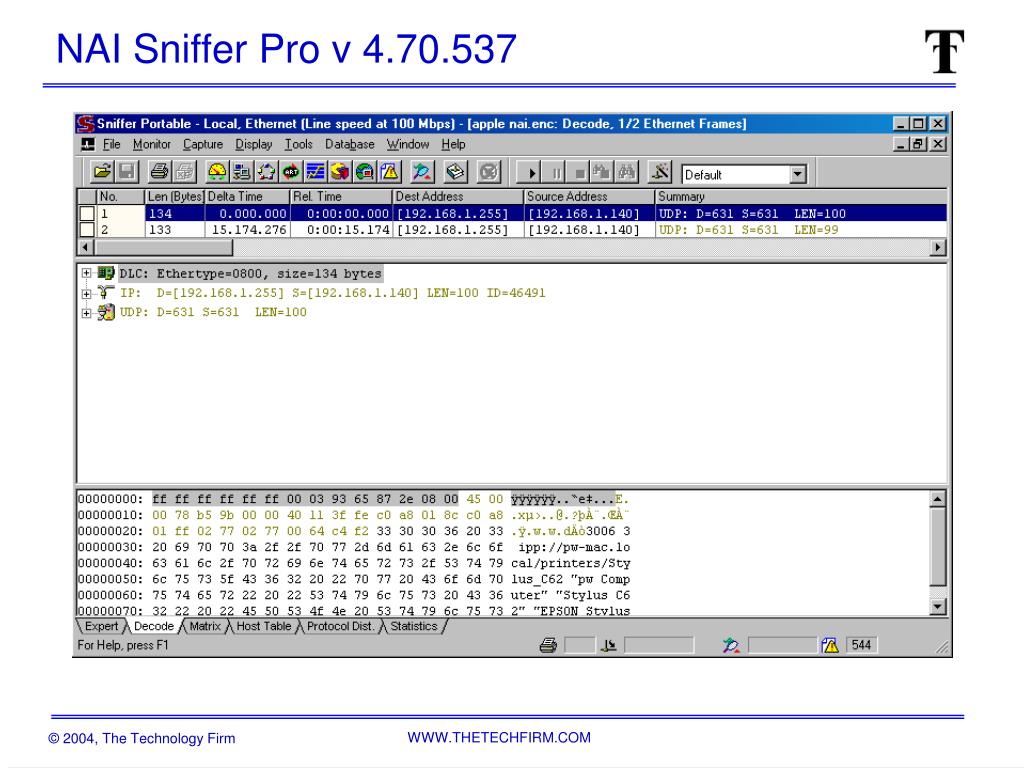Viewport: 1024px width, 768px height.
Task: Expand the UDP decode node
Action: tap(86, 313)
